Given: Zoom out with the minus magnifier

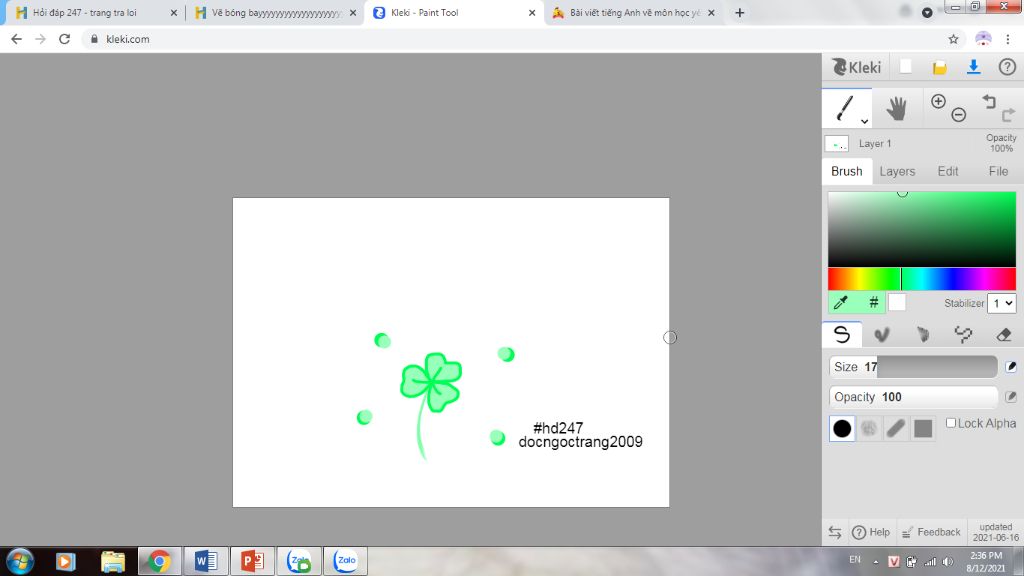Looking at the screenshot, I should click(959, 115).
